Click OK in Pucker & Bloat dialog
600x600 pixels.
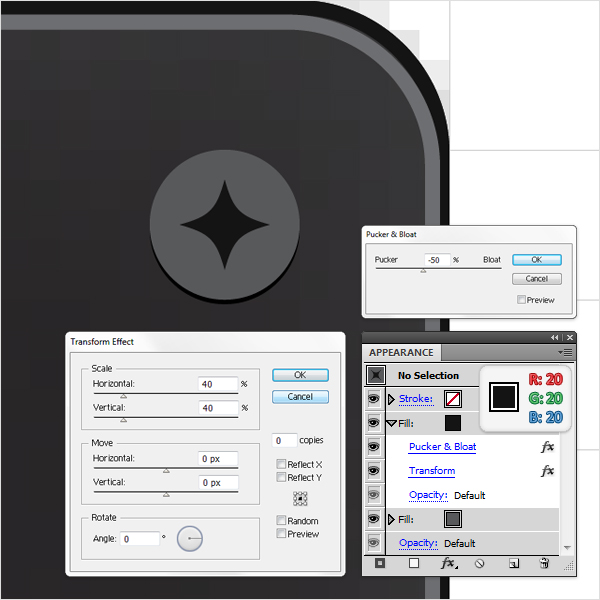[x=537, y=260]
